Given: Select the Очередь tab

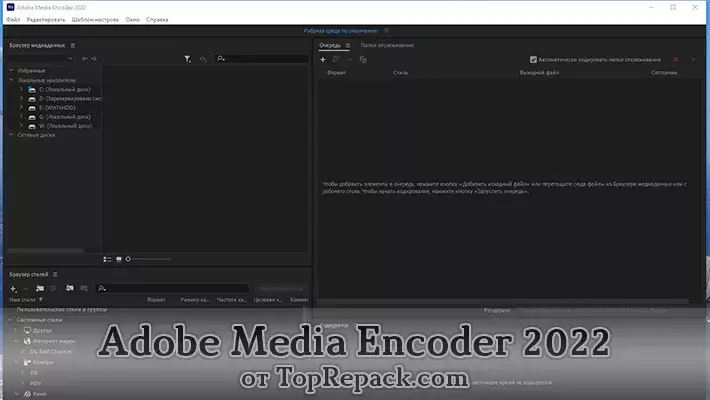Looking at the screenshot, I should click(330, 45).
